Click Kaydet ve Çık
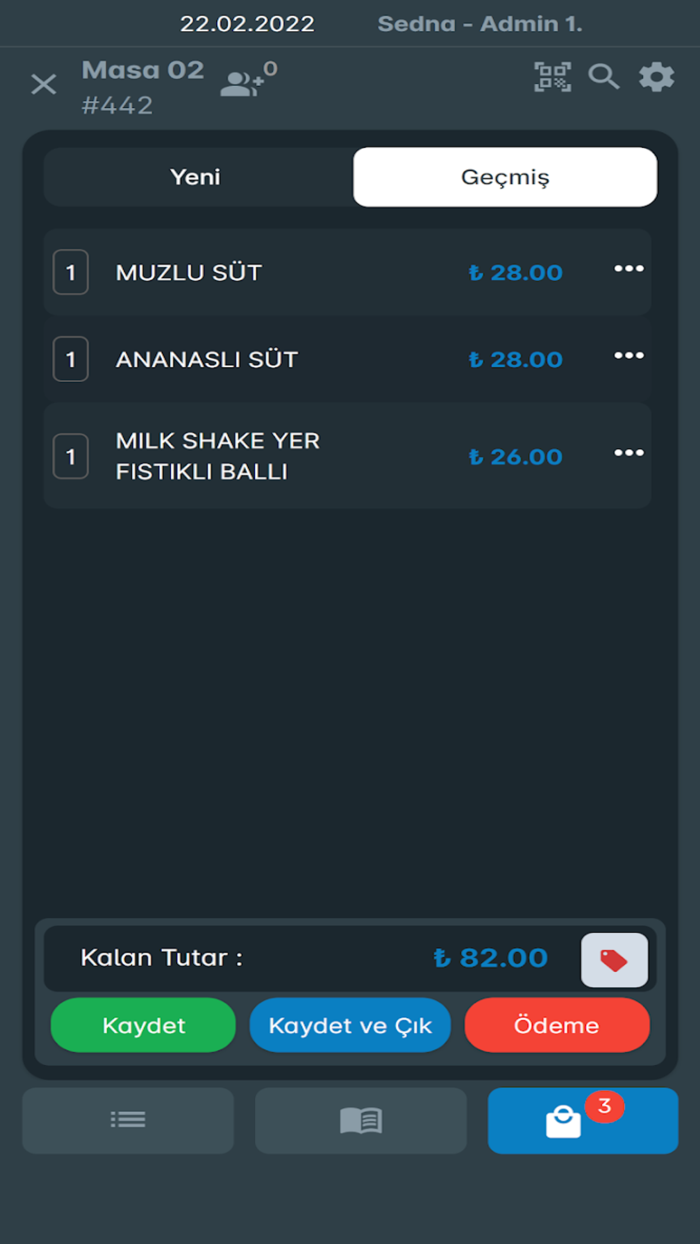This screenshot has height=1244, width=700. click(350, 1025)
